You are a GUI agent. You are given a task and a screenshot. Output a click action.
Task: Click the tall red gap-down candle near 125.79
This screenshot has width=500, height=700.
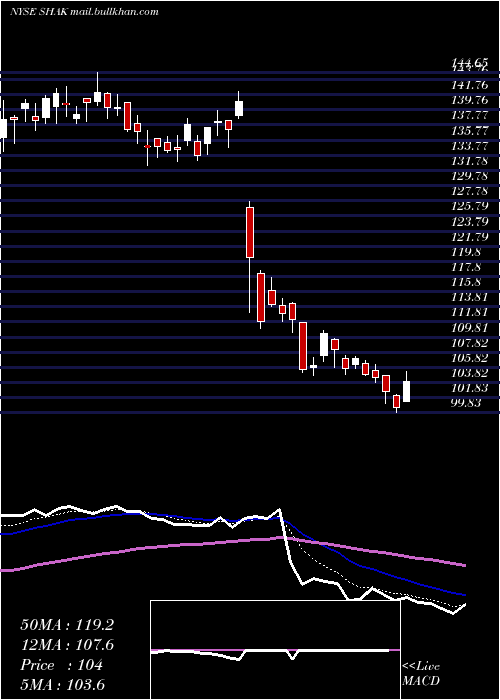(250, 233)
